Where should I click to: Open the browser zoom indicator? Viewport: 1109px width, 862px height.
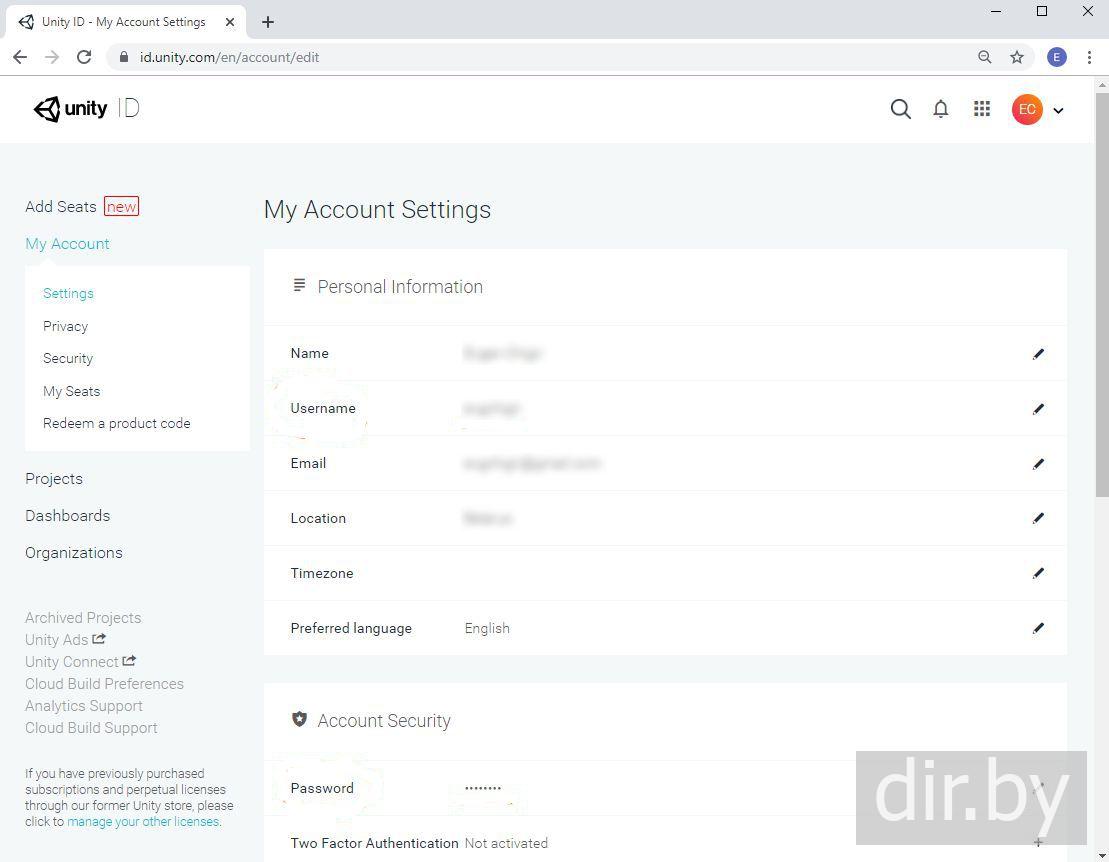point(985,57)
